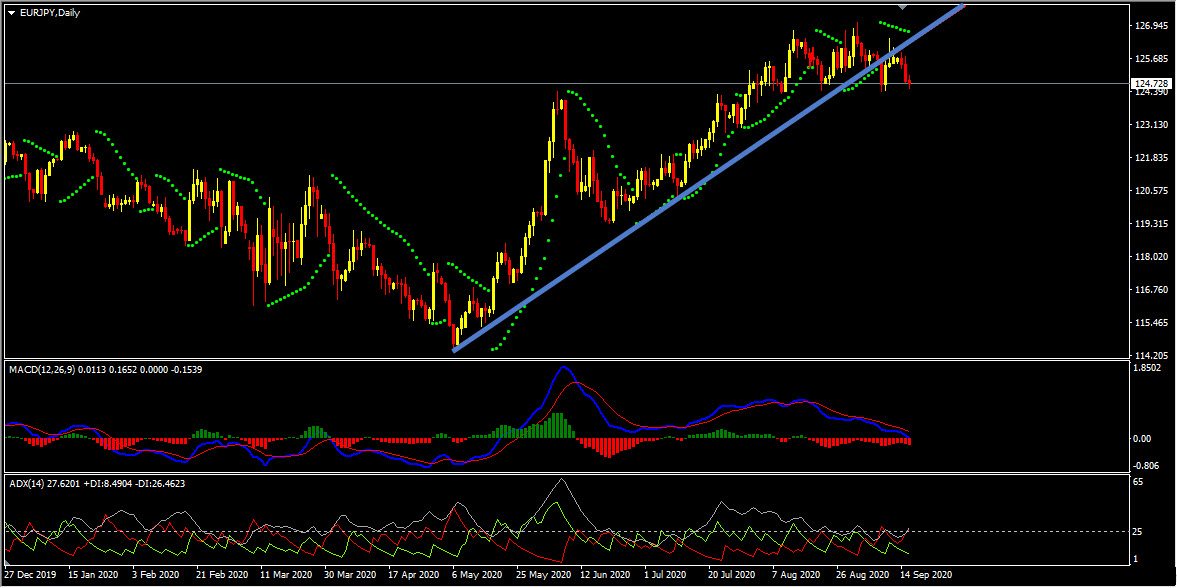Click the dashed 25 level line in ADX
This screenshot has width=1177, height=588.
point(567,532)
